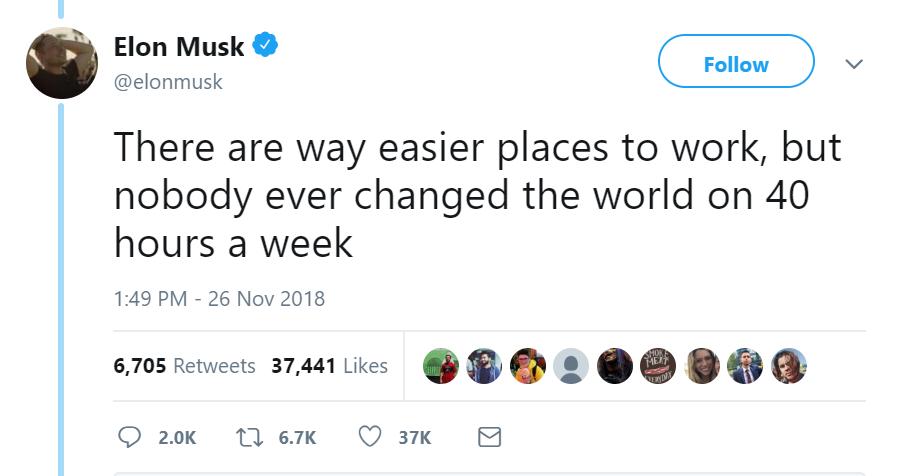Image resolution: width=923 pixels, height=476 pixels.
Task: Click the tweet text about 40 hours
Action: click(x=476, y=194)
